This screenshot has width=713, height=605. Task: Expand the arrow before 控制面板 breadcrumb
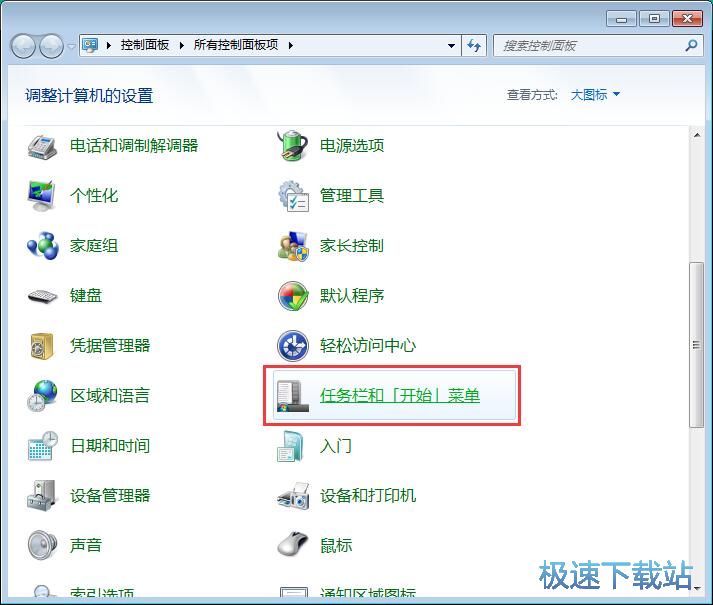click(x=109, y=45)
